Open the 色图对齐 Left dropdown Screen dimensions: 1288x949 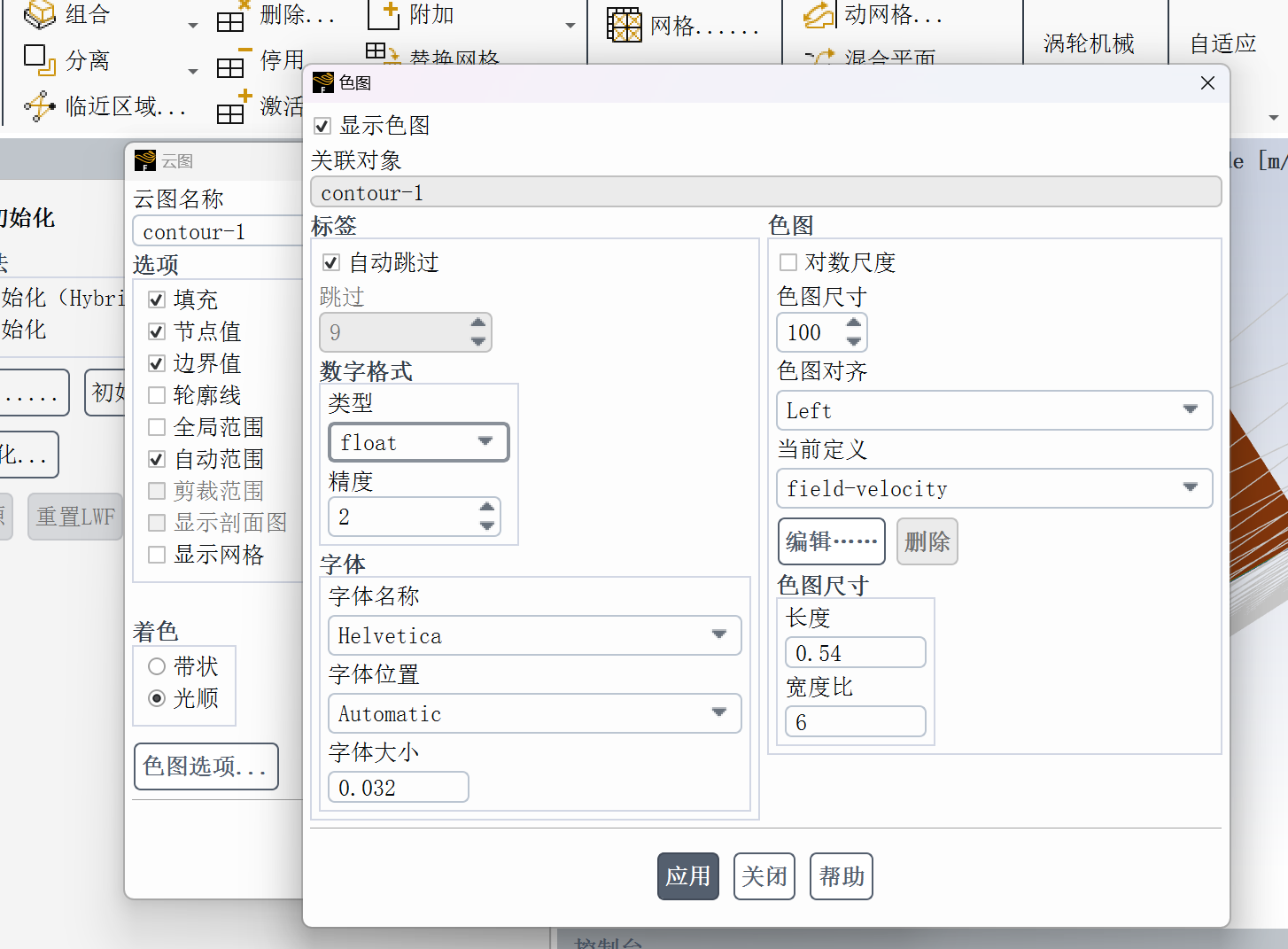[994, 410]
